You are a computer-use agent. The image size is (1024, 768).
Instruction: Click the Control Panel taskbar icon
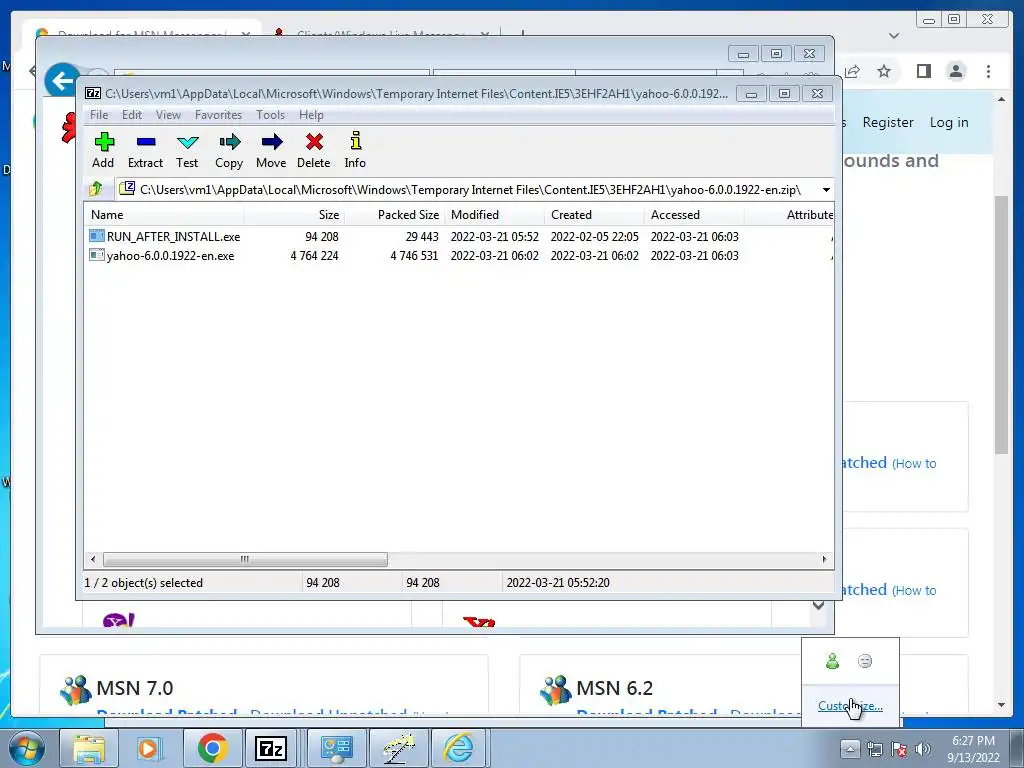(335, 749)
